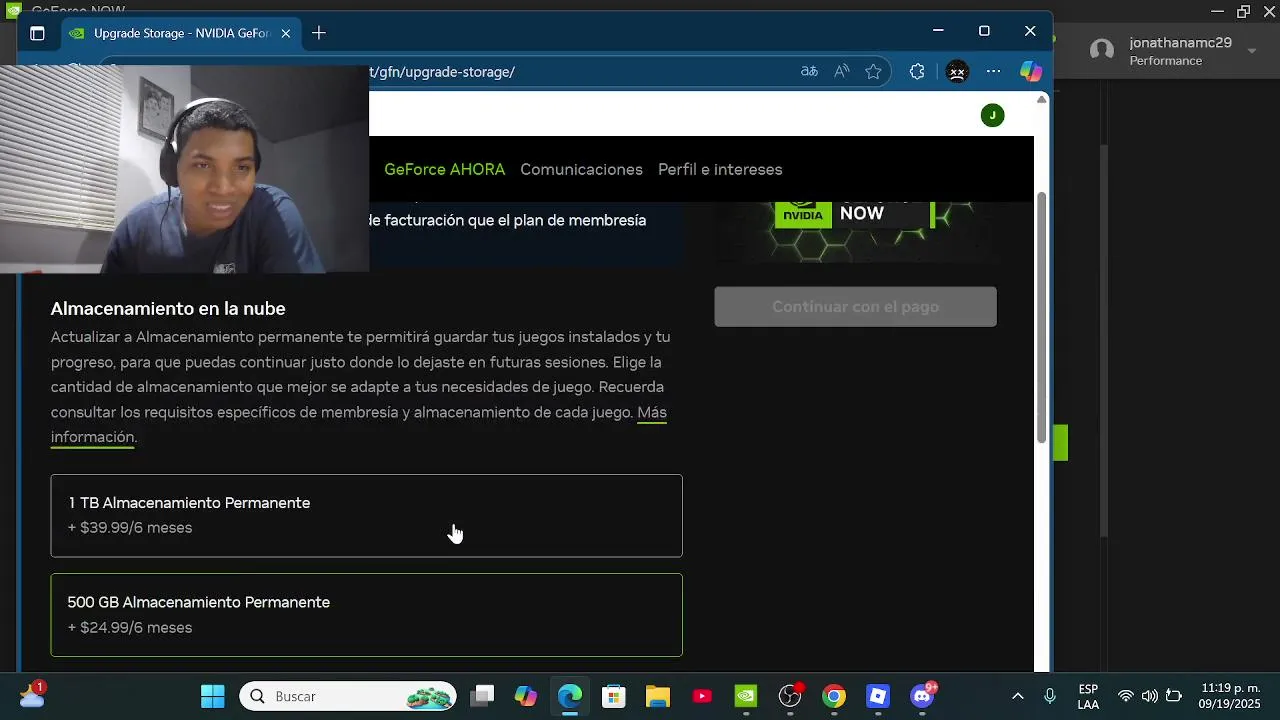Click the GeForce NOW user avatar icon
Image resolution: width=1280 pixels, height=720 pixels.
coord(1102,51)
